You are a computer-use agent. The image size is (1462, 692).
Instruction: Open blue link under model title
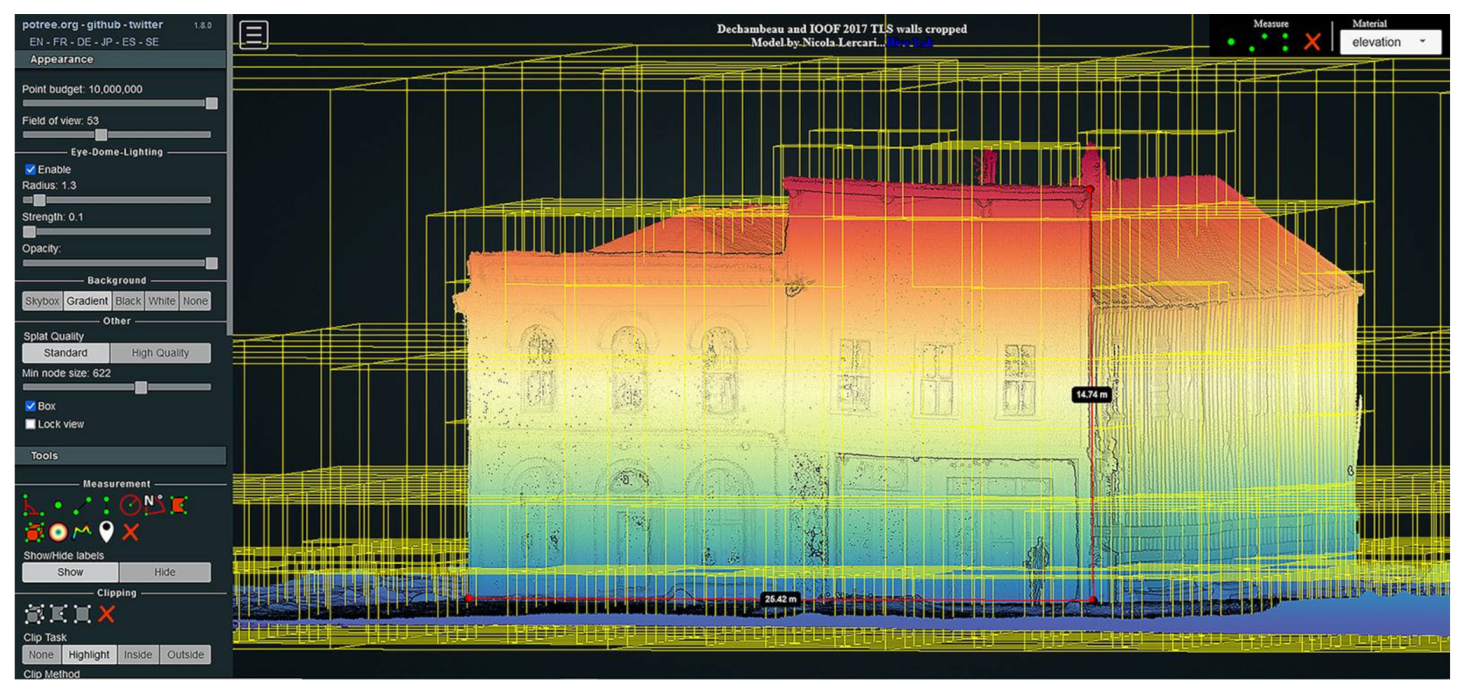[x=910, y=43]
